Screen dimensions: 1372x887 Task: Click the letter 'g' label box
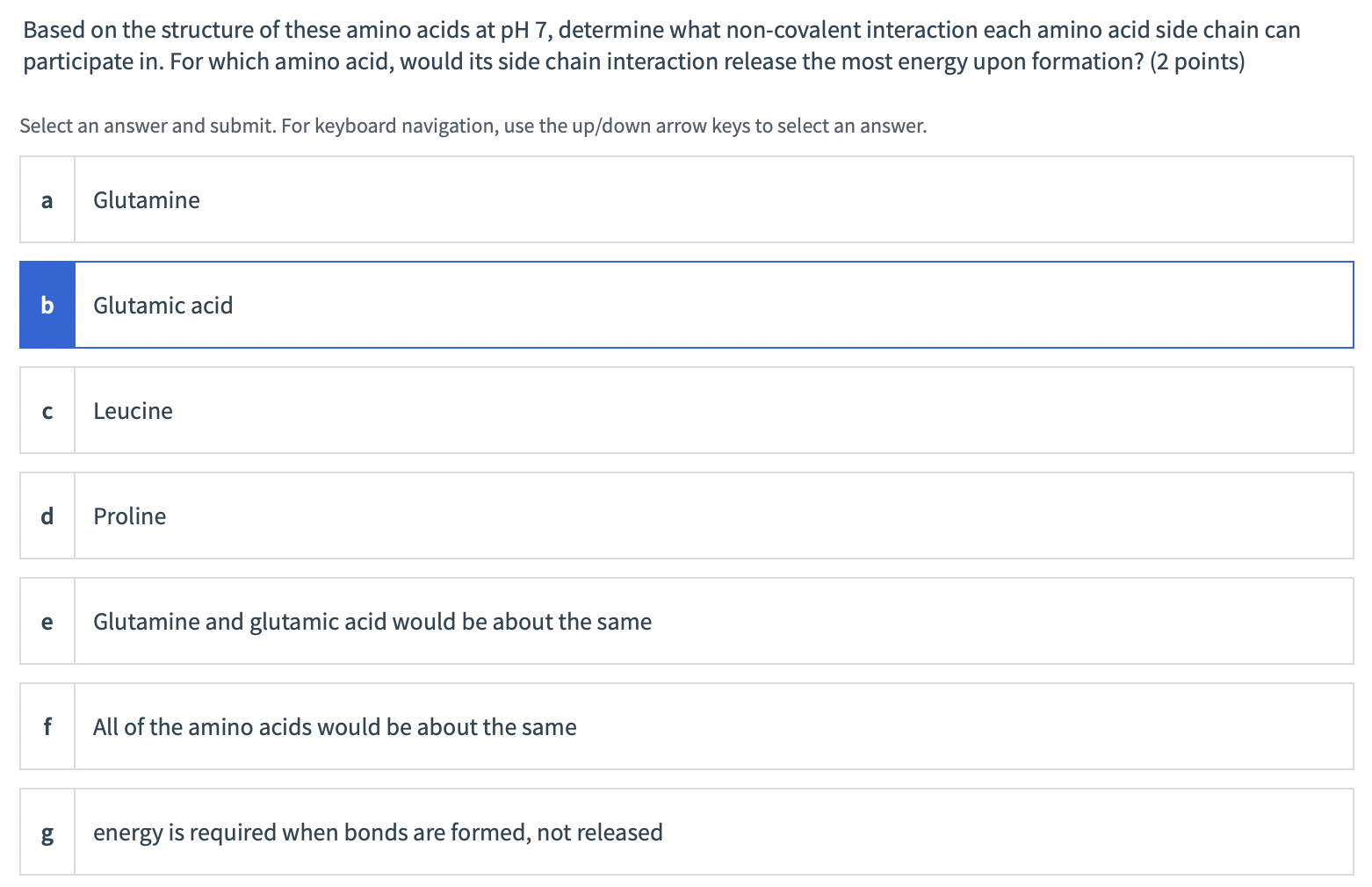[x=47, y=832]
